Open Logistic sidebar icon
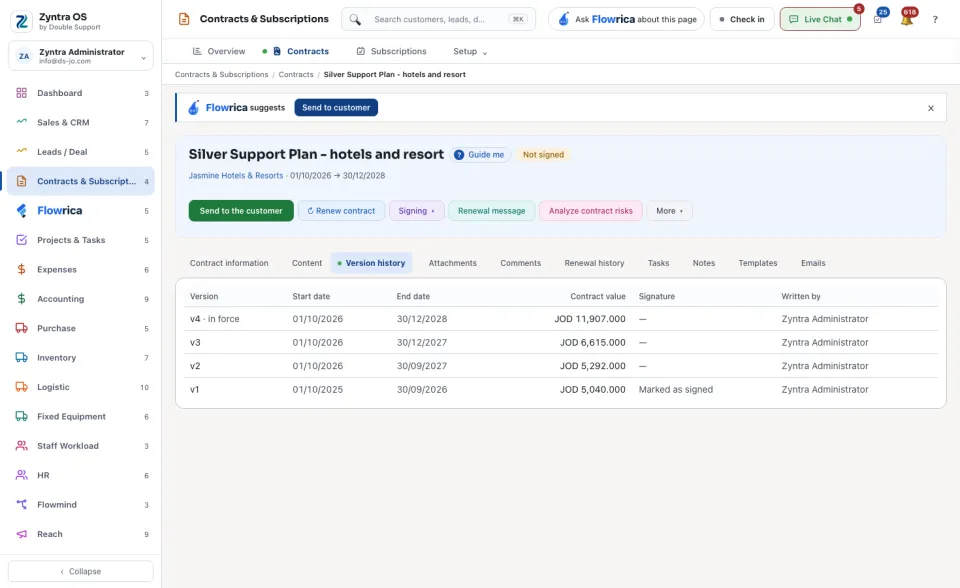 21,387
